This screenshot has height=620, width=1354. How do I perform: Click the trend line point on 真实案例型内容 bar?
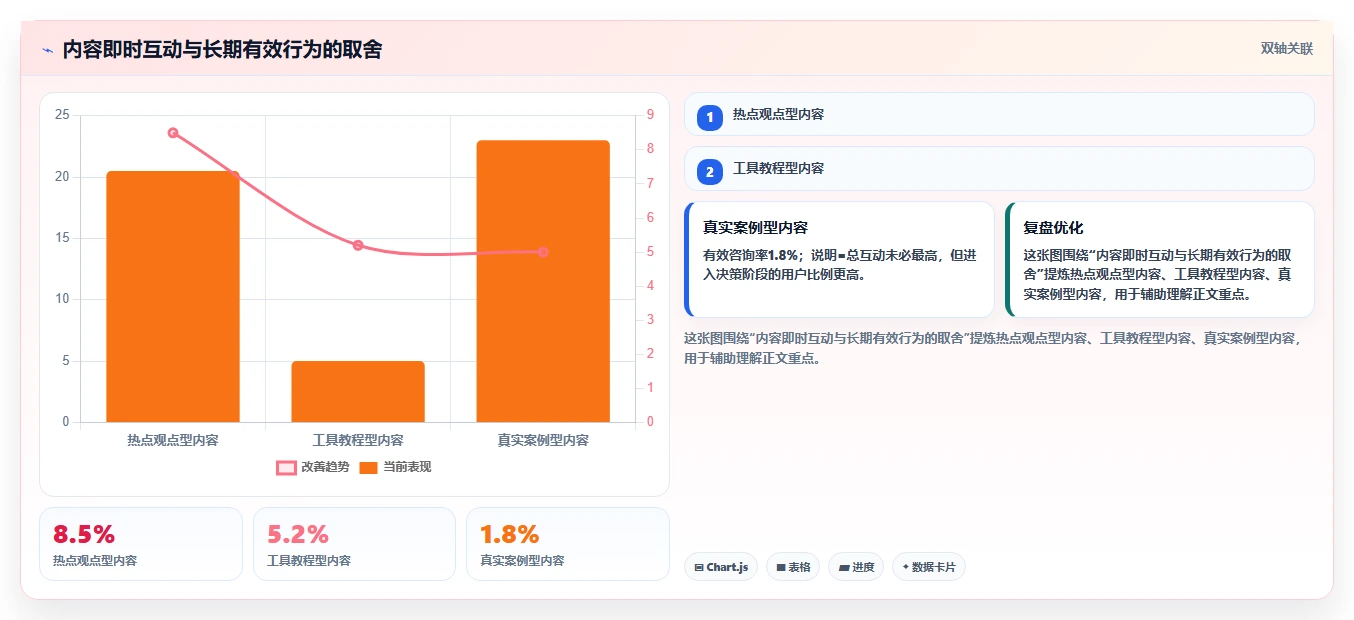point(543,252)
